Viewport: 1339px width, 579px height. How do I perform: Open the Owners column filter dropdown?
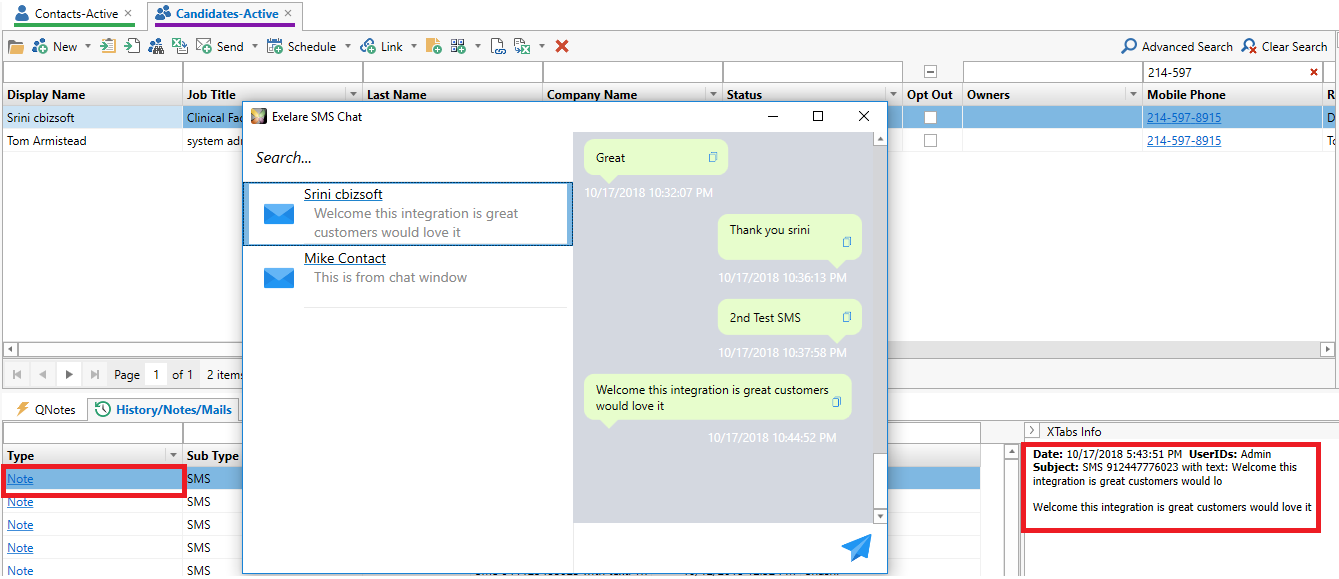click(x=1133, y=94)
